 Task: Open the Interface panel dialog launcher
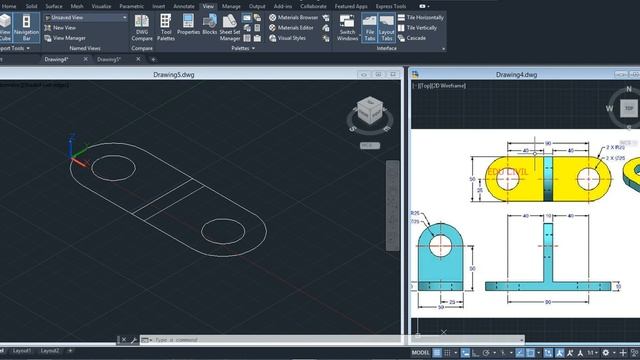443,49
